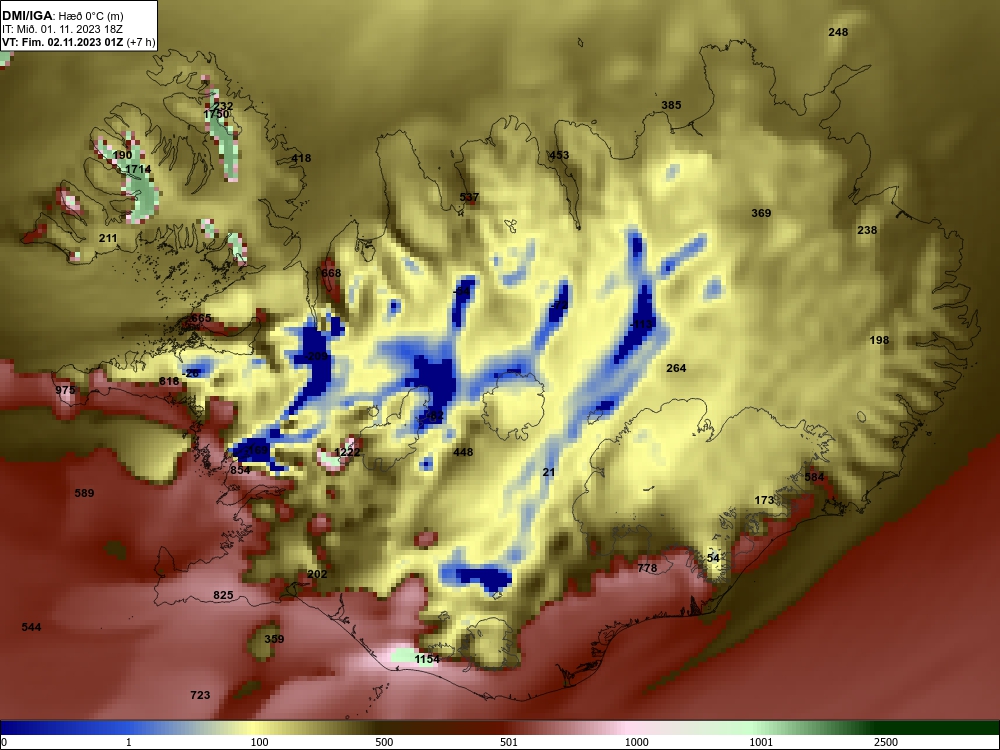This screenshot has width=1000, height=750.
Task: Click the map value 238
Action: (867, 230)
